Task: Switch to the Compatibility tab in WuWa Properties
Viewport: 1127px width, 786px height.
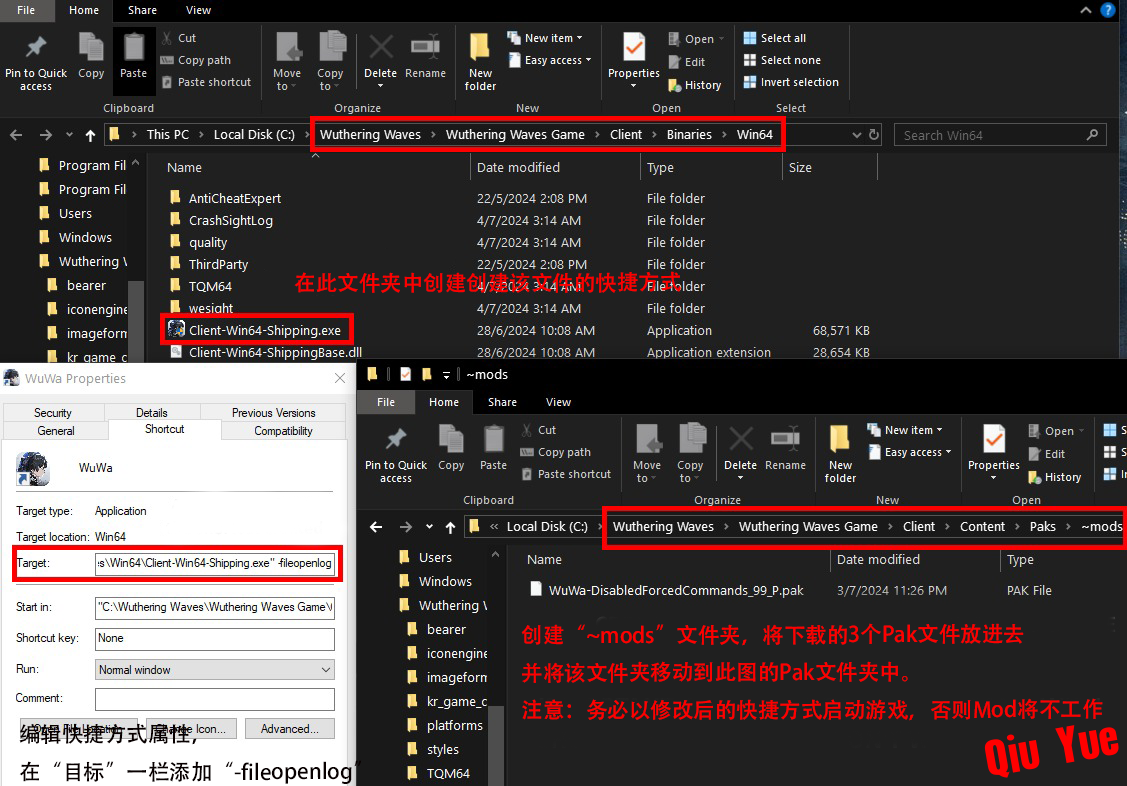Action: click(283, 431)
